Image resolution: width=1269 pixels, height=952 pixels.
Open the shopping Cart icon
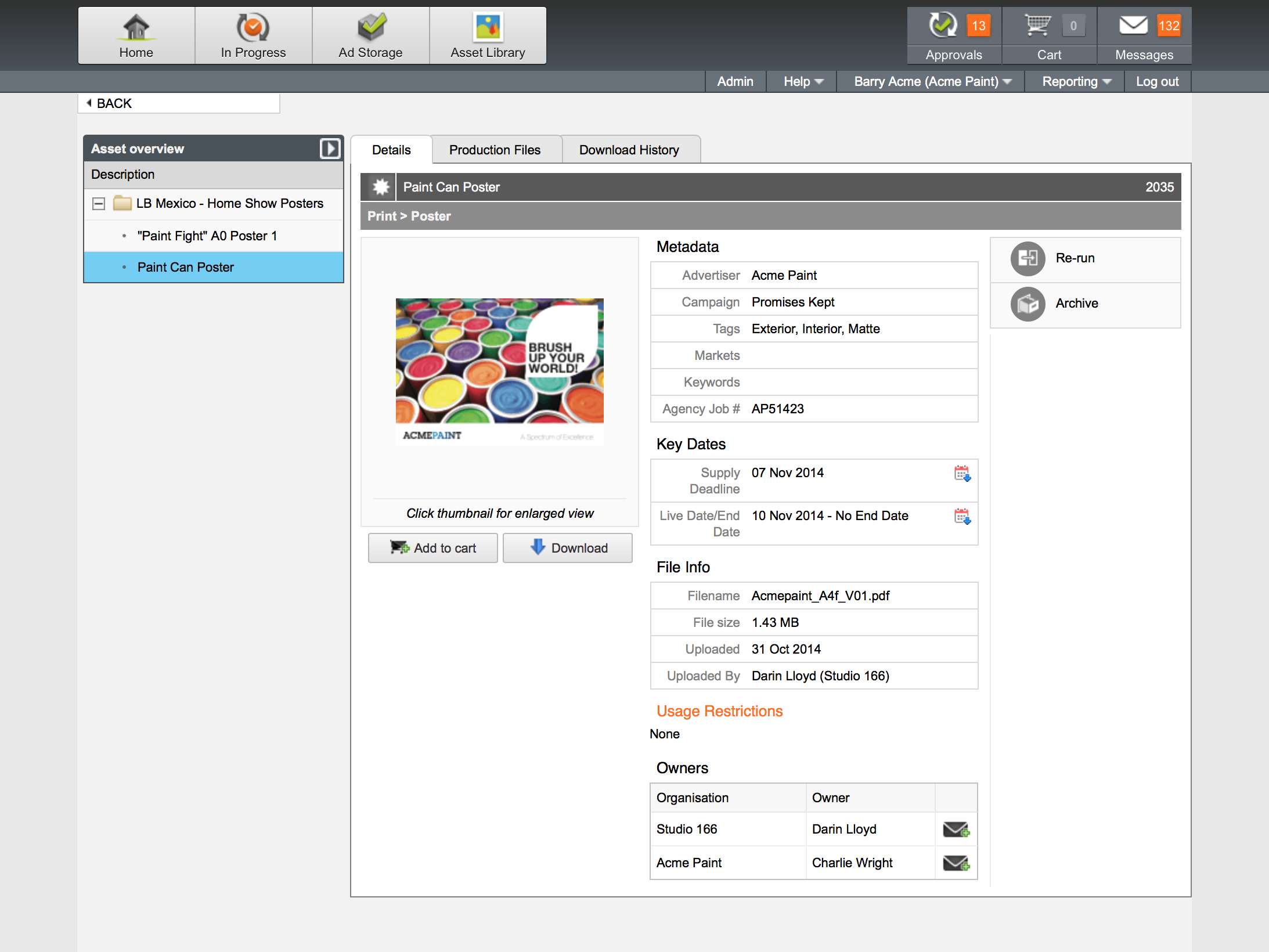pos(1037,25)
